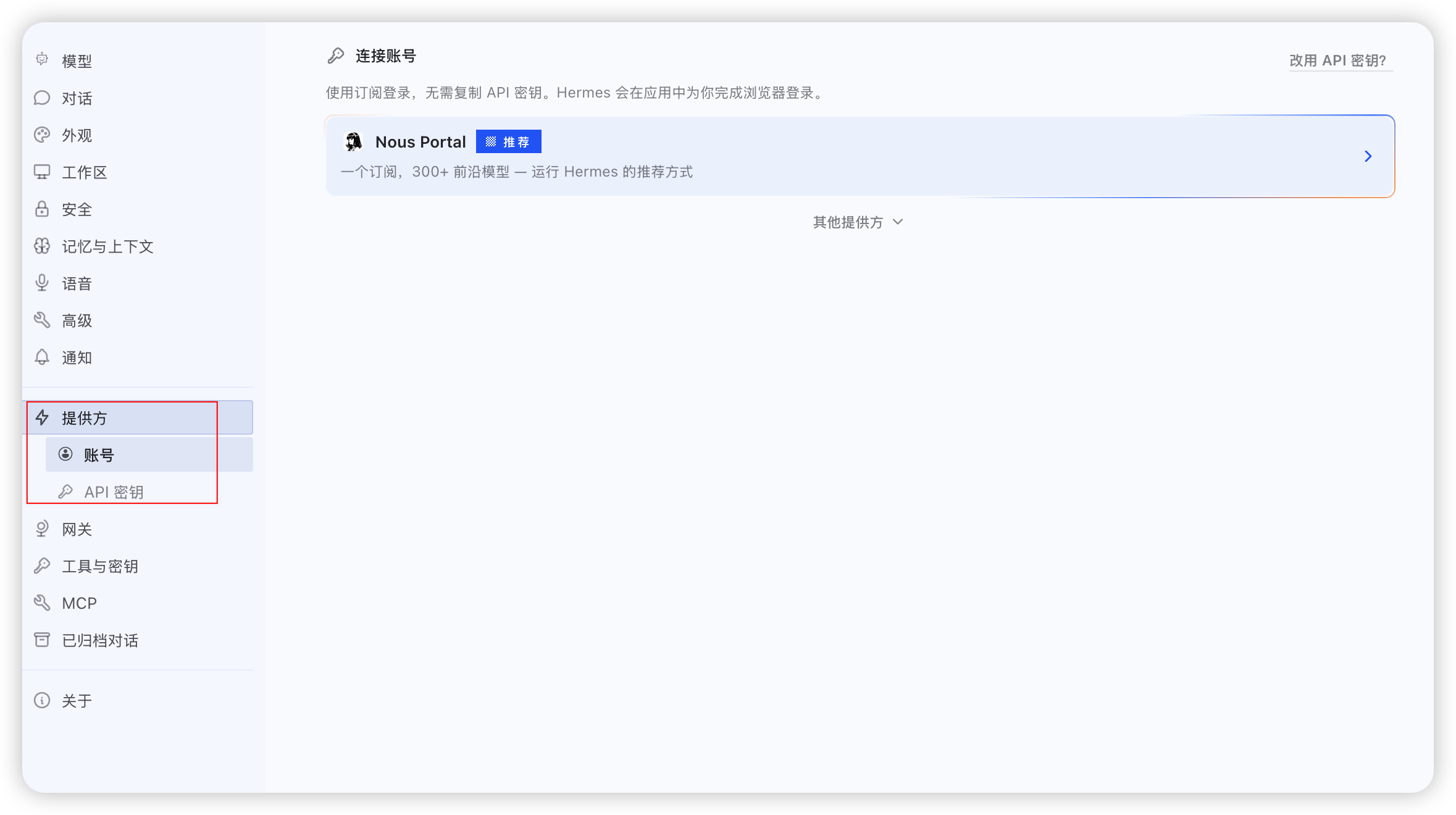The height and width of the screenshot is (815, 1456).
Task: Select 语音 in the sidebar
Action: tap(138, 283)
